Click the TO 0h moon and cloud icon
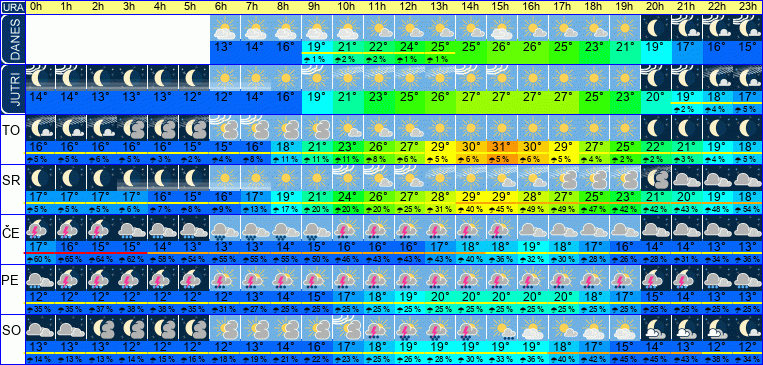Screen dimensions: 763x365 pos(40,128)
